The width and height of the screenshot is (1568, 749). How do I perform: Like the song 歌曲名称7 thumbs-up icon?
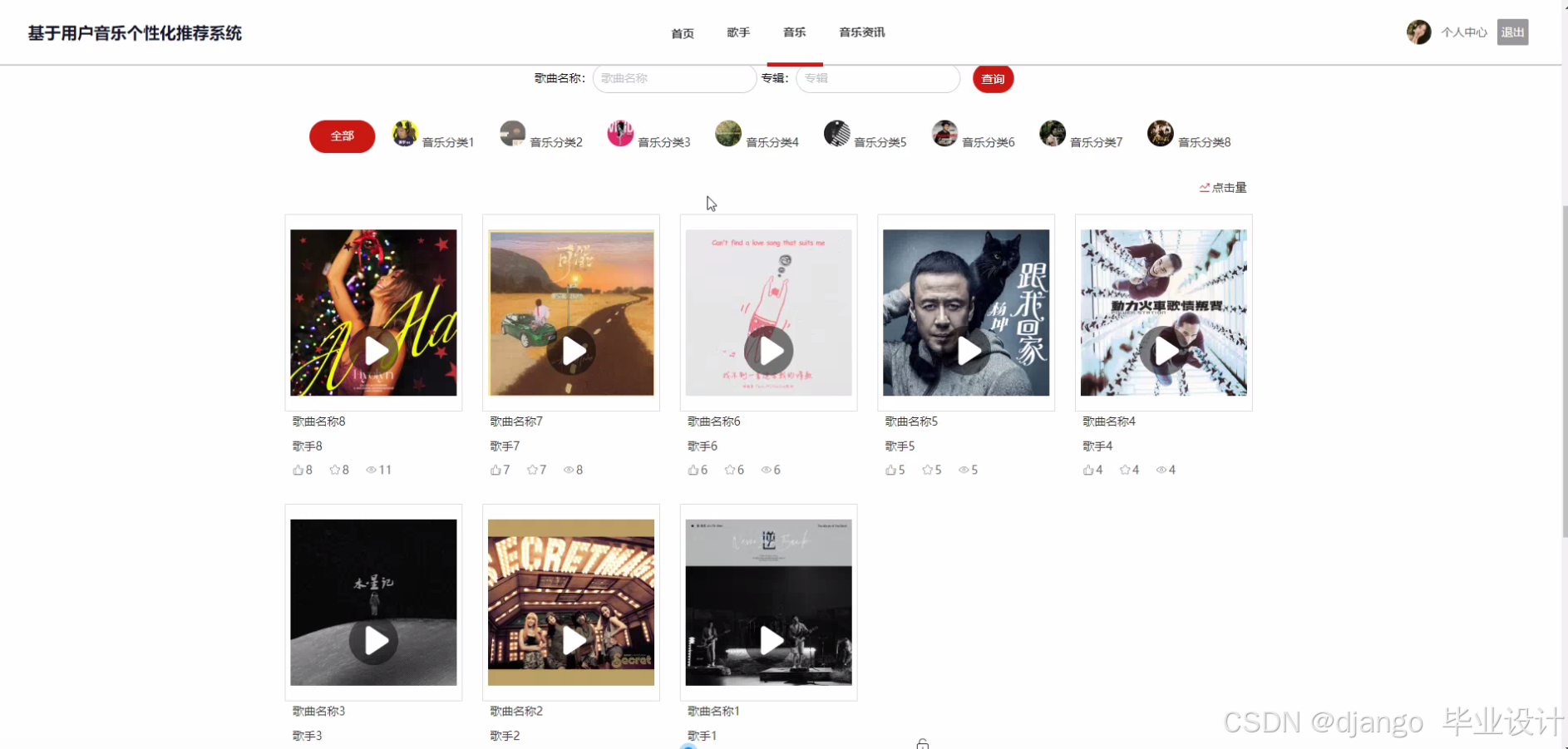pos(496,470)
